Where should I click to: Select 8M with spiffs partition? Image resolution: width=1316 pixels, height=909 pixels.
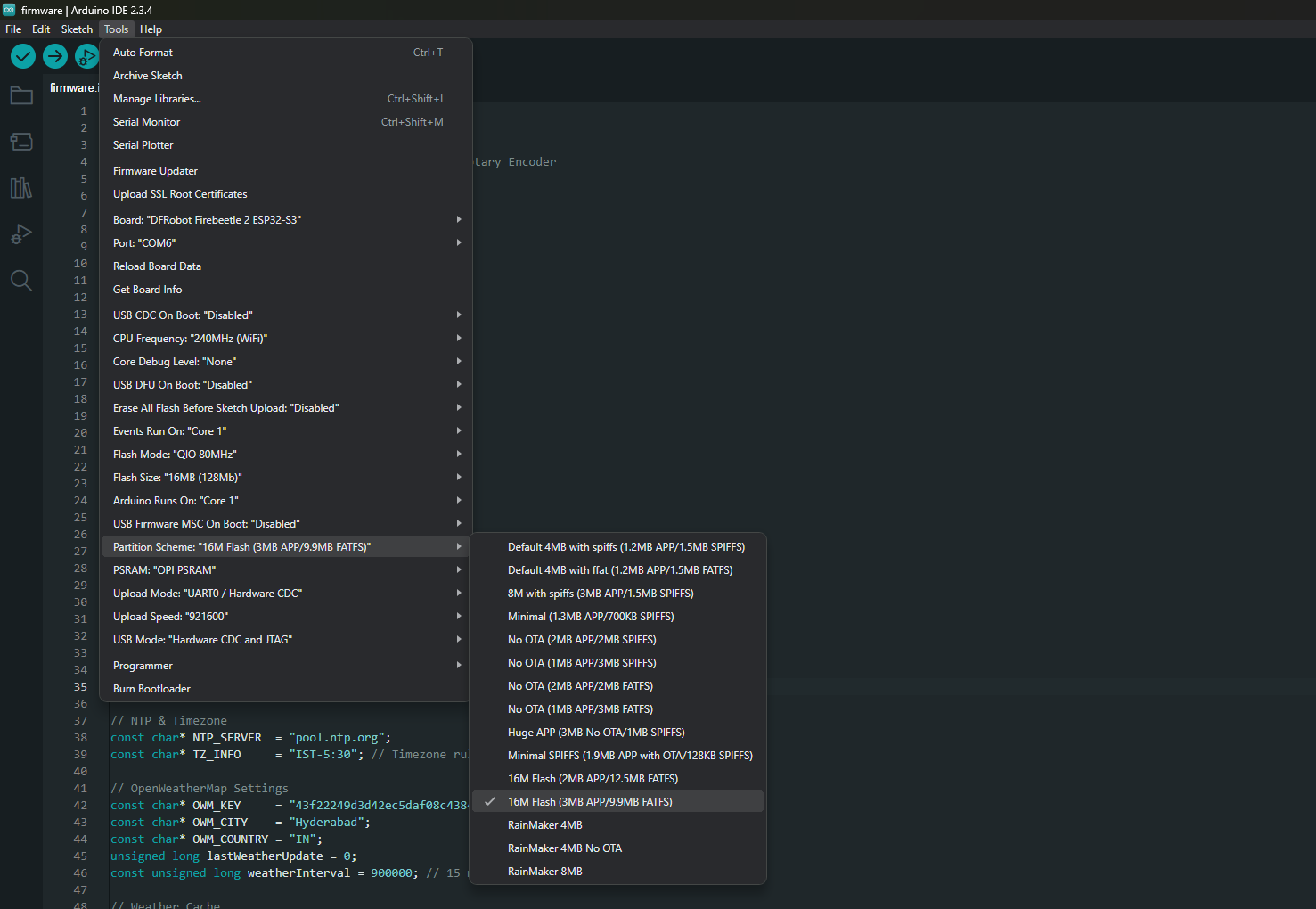coord(618,594)
